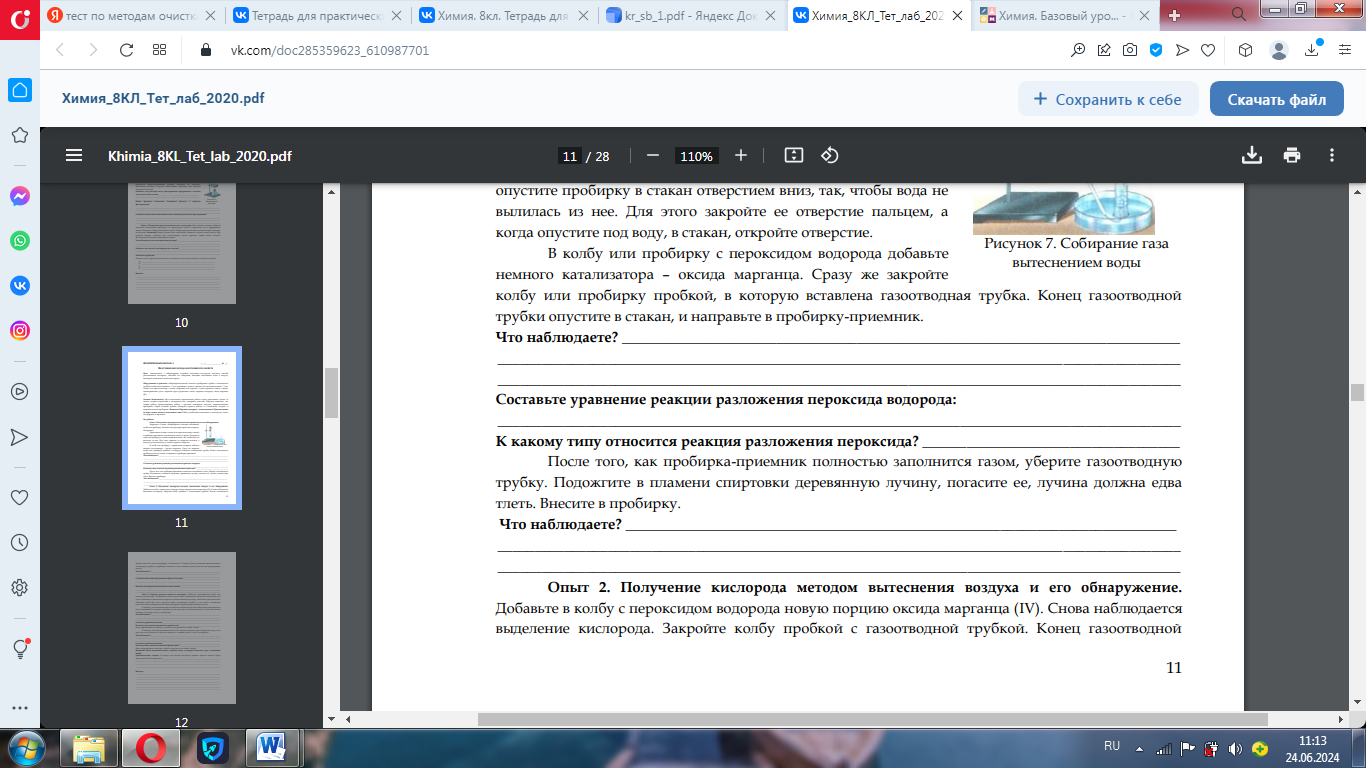This screenshot has height=768, width=1366.
Task: Open the profile avatar icon
Action: pos(1279,50)
